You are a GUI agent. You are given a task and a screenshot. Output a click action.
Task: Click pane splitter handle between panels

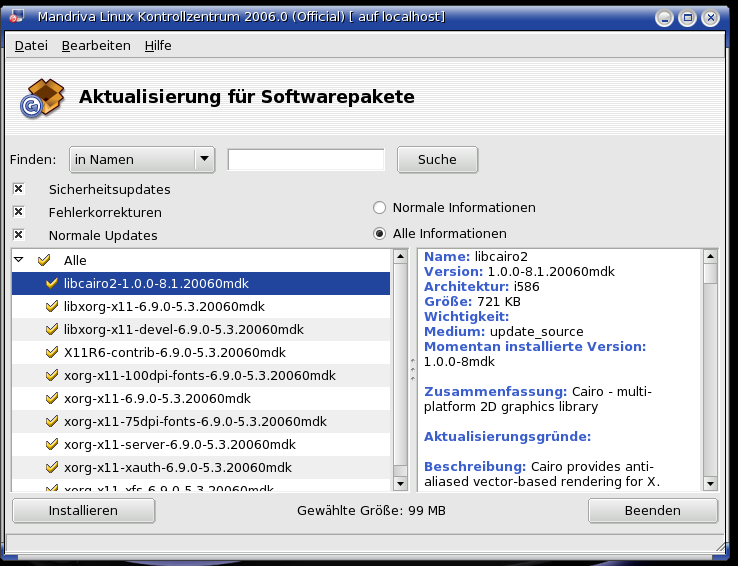(x=413, y=370)
